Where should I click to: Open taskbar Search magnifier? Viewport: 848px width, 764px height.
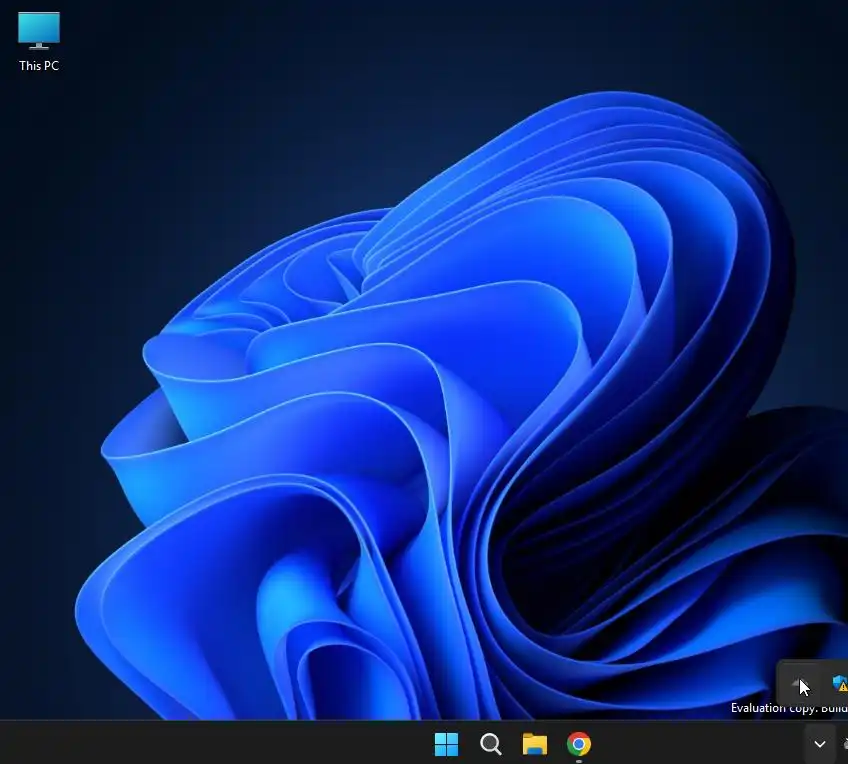click(x=491, y=744)
